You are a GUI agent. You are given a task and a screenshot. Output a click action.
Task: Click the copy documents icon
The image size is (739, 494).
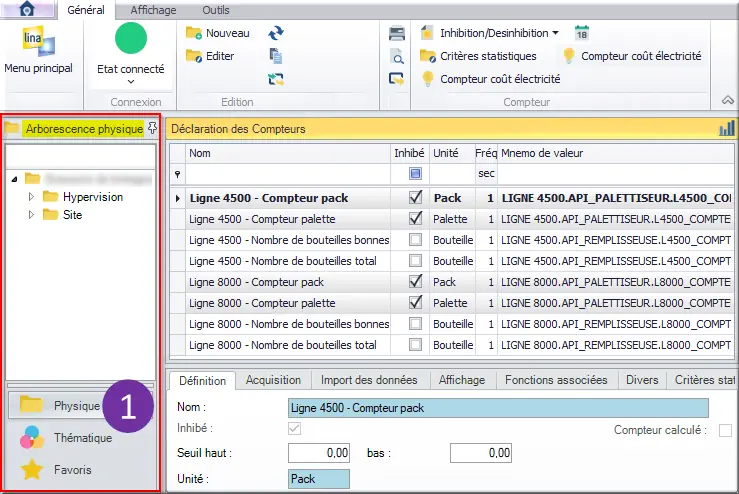[x=276, y=56]
